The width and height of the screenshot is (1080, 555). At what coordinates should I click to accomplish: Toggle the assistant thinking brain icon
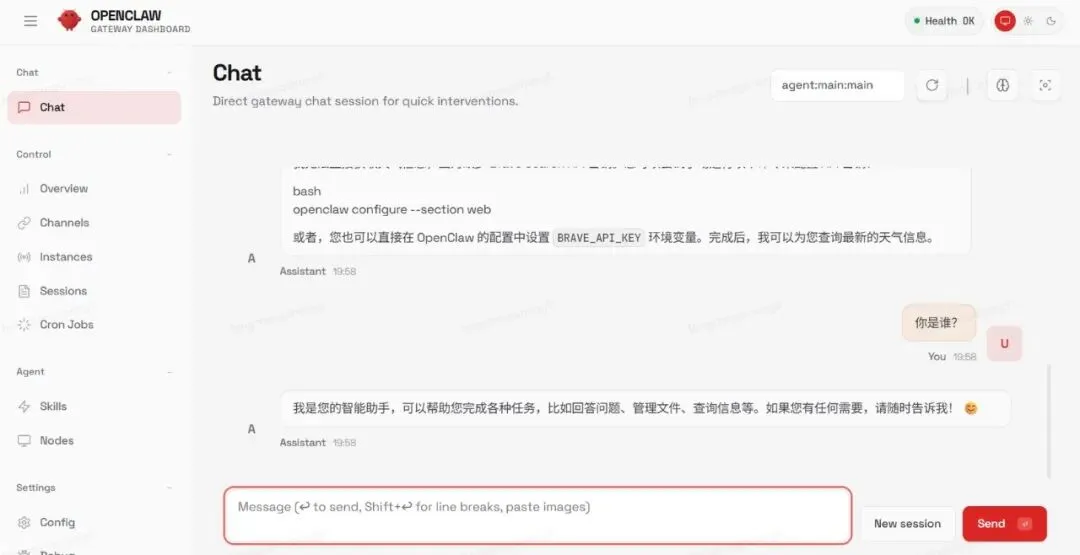(x=1003, y=85)
